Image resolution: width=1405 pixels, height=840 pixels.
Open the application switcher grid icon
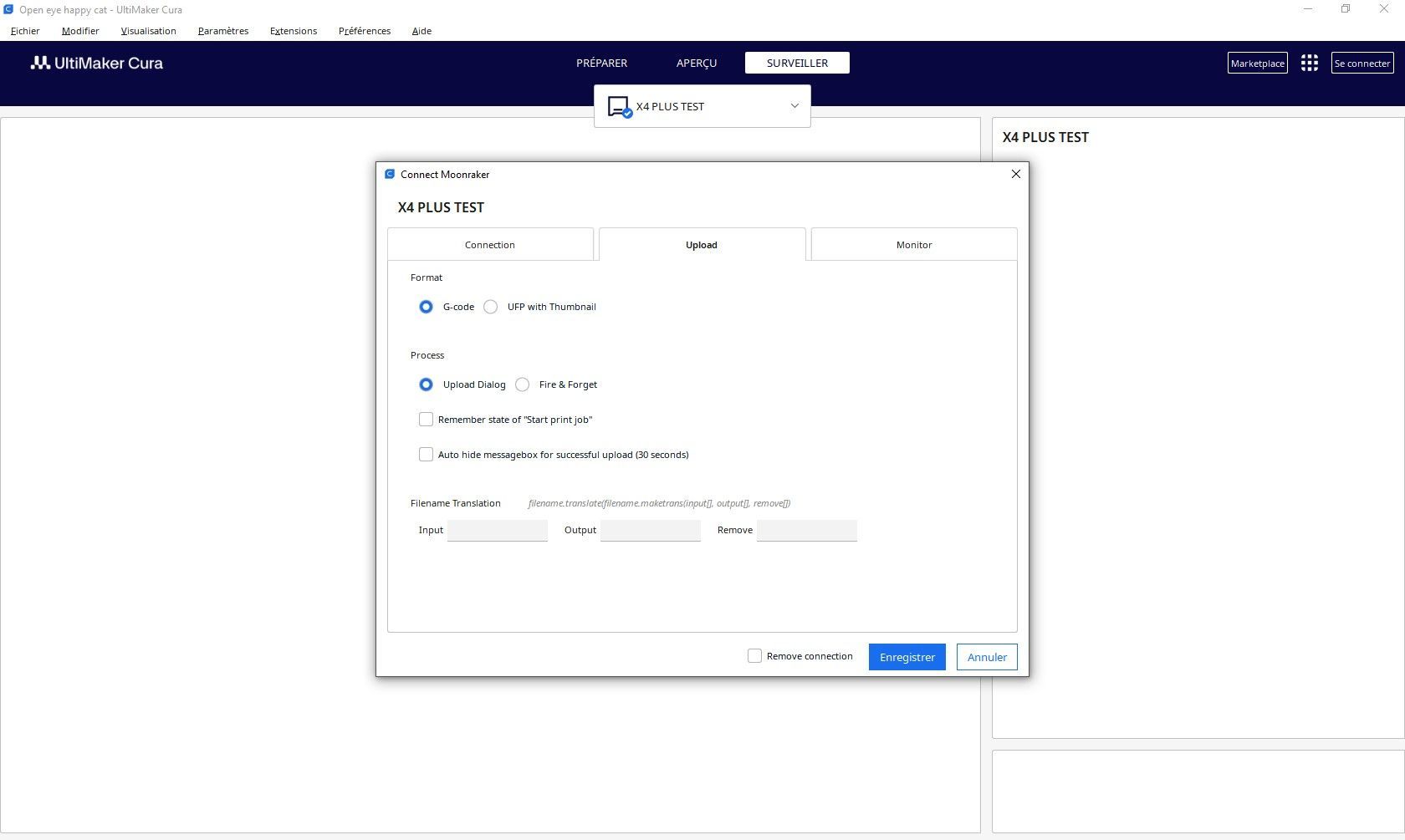(1310, 63)
